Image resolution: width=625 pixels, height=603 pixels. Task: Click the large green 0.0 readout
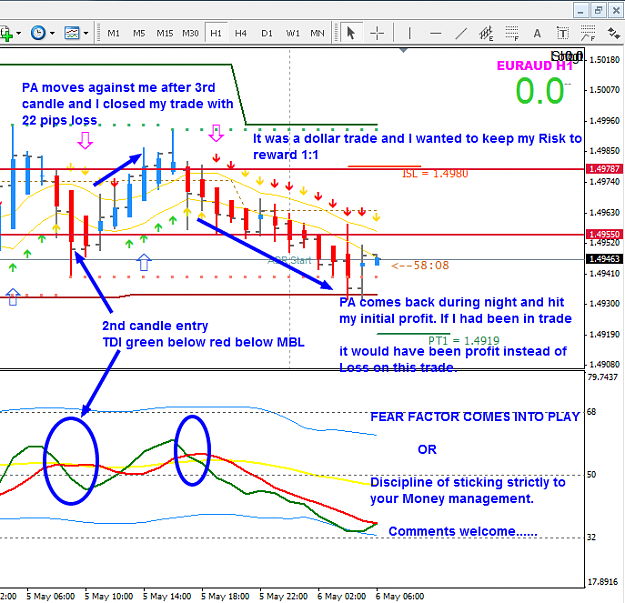coord(540,91)
